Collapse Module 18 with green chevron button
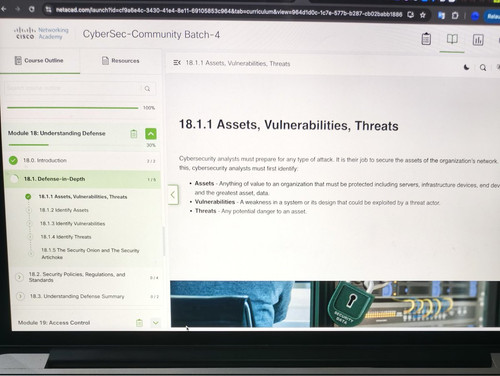Screen dimensions: 500x376 (151, 134)
